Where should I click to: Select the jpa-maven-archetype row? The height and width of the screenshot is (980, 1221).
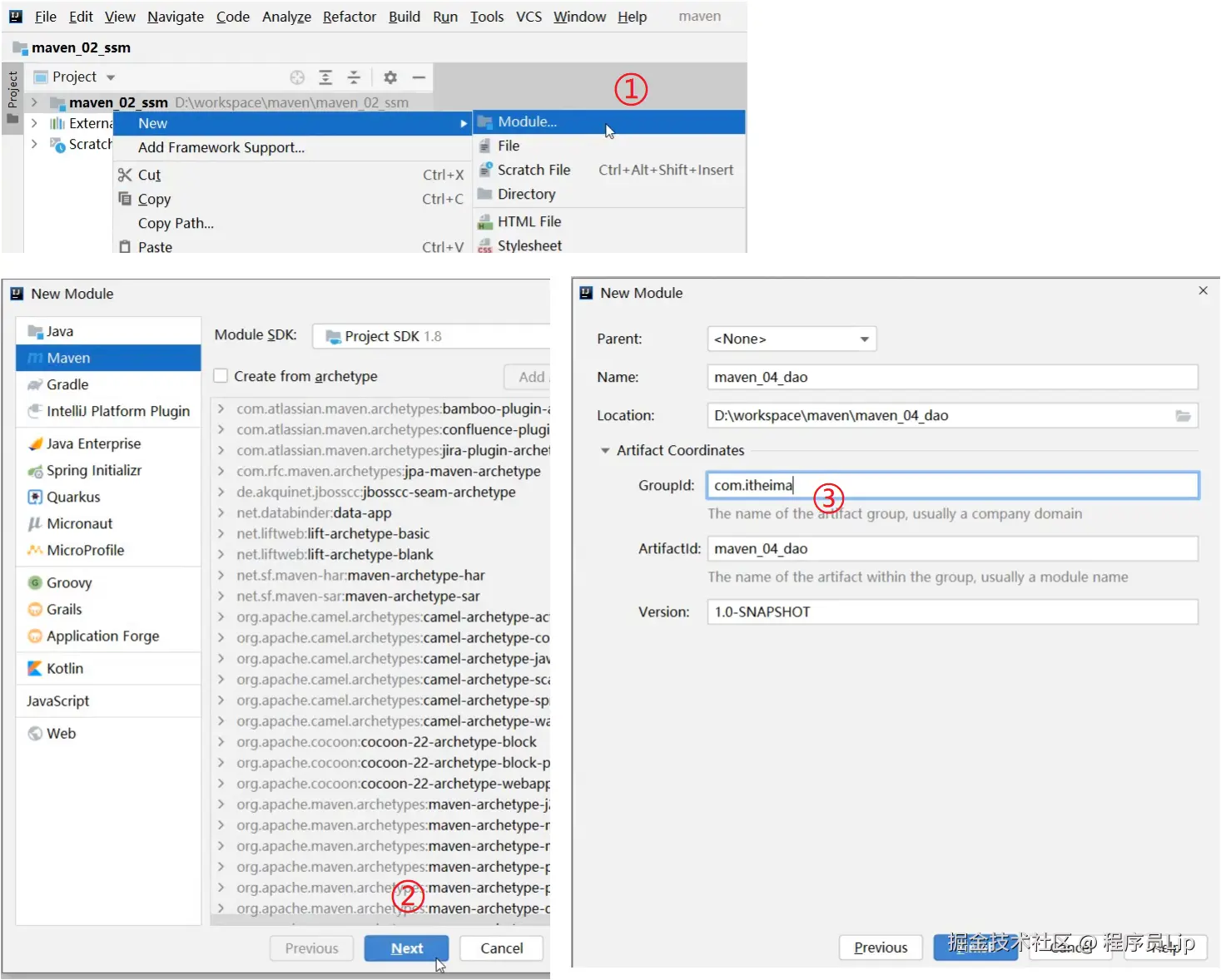pyautogui.click(x=381, y=472)
